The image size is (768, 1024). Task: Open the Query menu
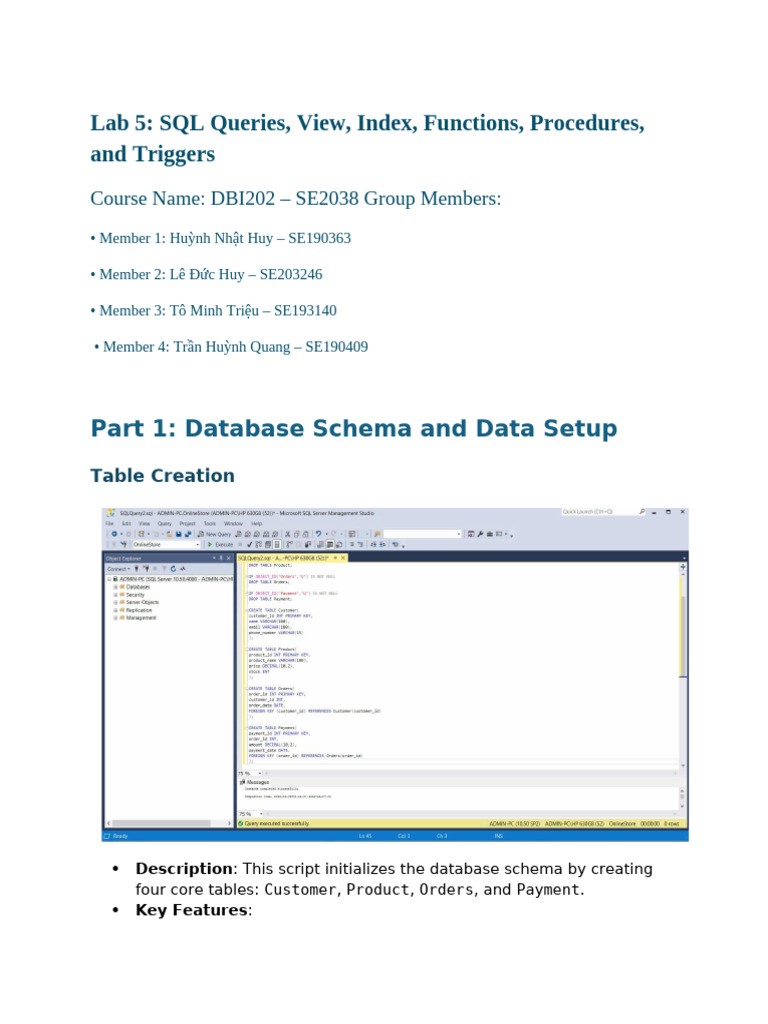[165, 523]
